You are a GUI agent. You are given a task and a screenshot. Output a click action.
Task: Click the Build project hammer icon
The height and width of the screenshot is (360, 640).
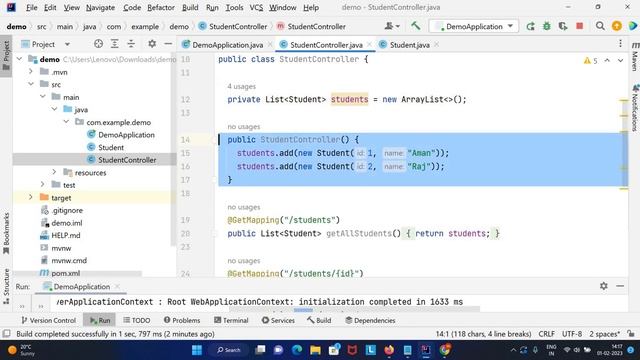(416, 26)
